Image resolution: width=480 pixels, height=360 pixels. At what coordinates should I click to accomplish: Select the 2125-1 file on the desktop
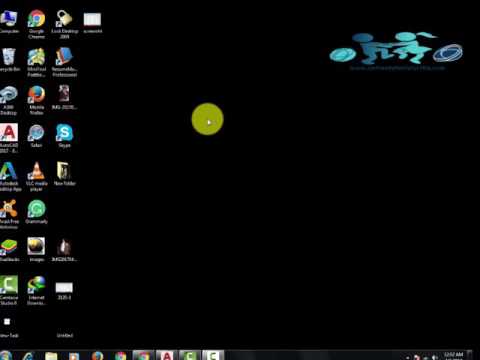(64, 290)
